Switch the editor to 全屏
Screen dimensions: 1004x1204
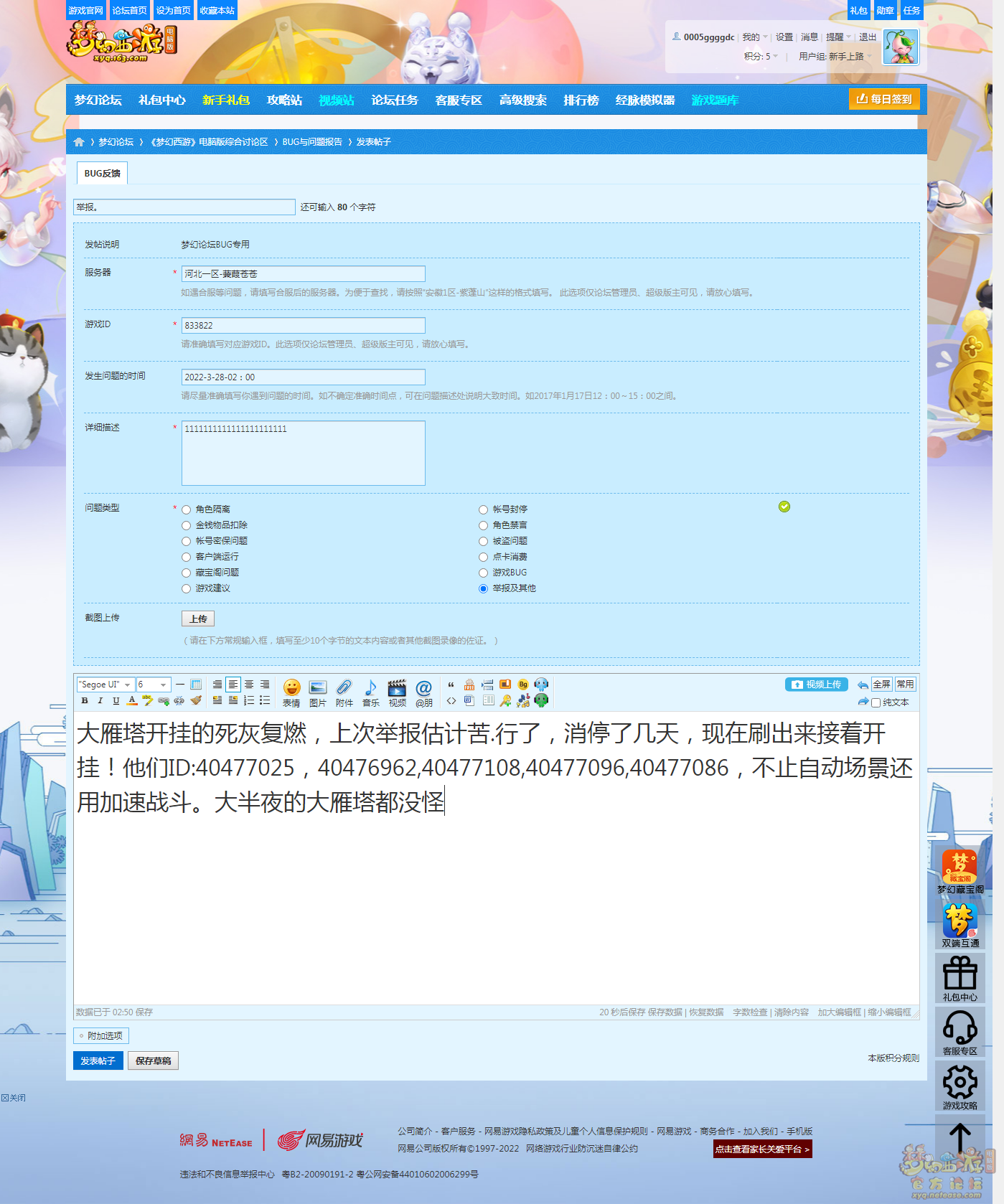(882, 685)
